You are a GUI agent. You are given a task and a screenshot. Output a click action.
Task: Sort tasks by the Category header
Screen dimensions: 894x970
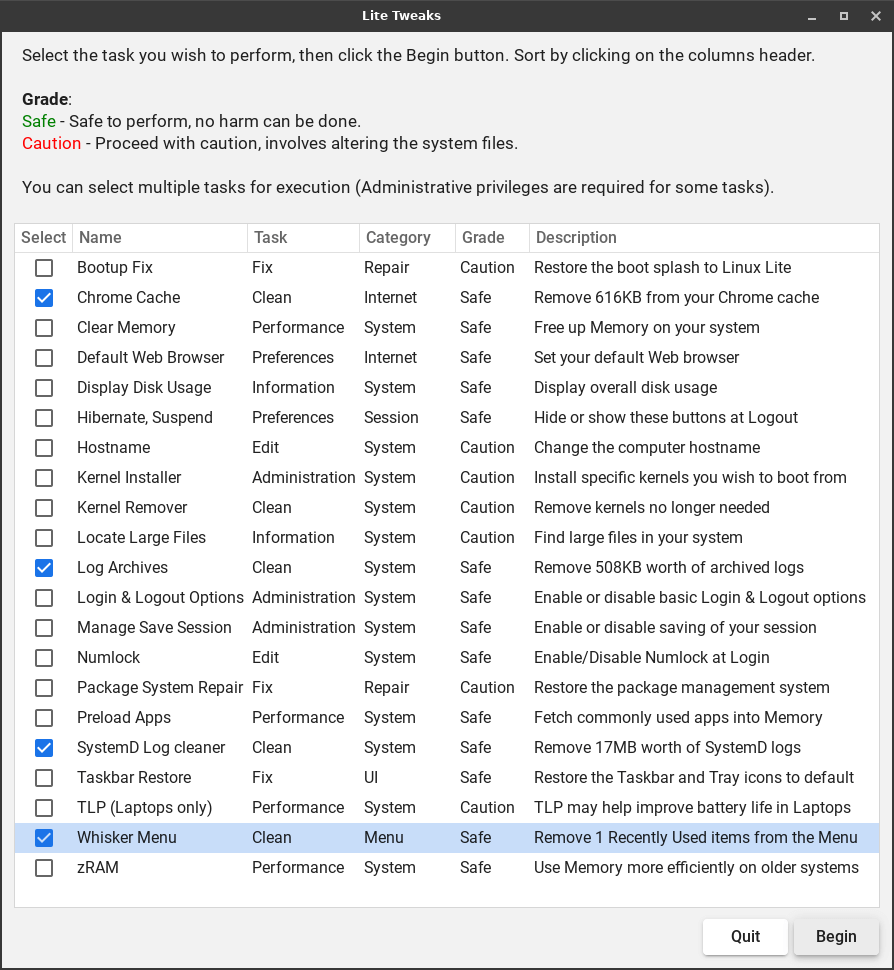pos(405,238)
